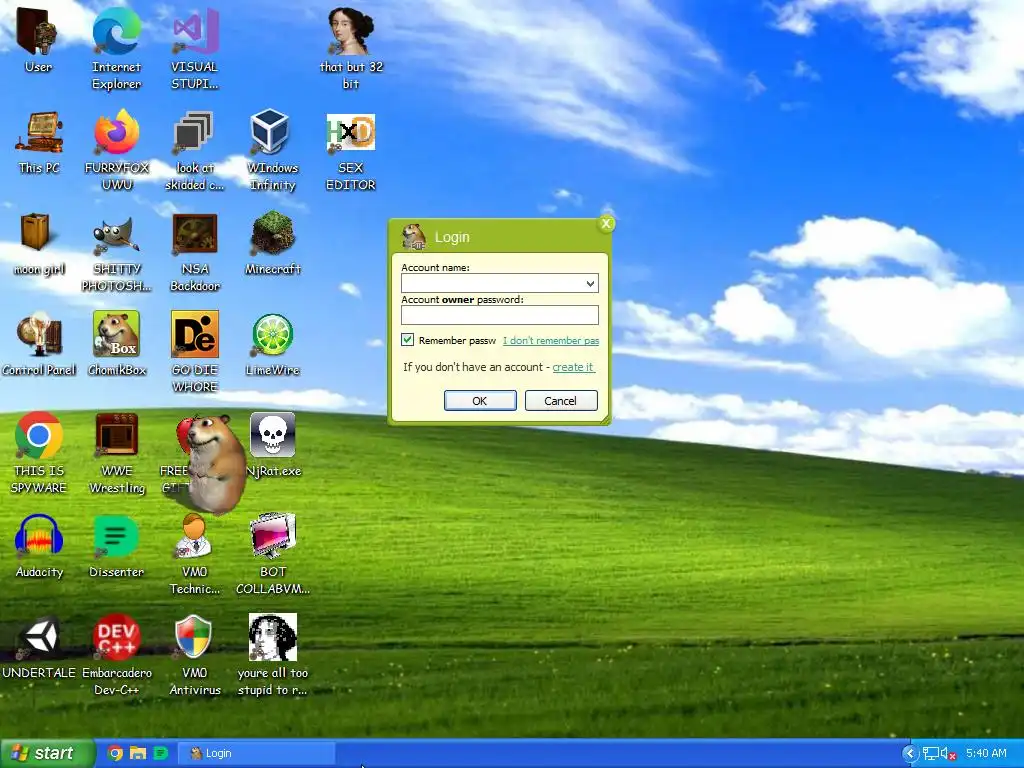The image size is (1024, 768).
Task: Click the 5:40 AM clock
Action: point(986,754)
